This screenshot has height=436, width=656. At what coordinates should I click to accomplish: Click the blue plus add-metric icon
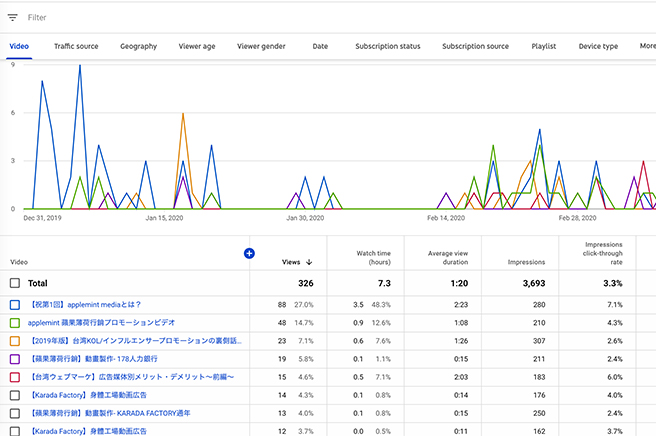click(249, 253)
